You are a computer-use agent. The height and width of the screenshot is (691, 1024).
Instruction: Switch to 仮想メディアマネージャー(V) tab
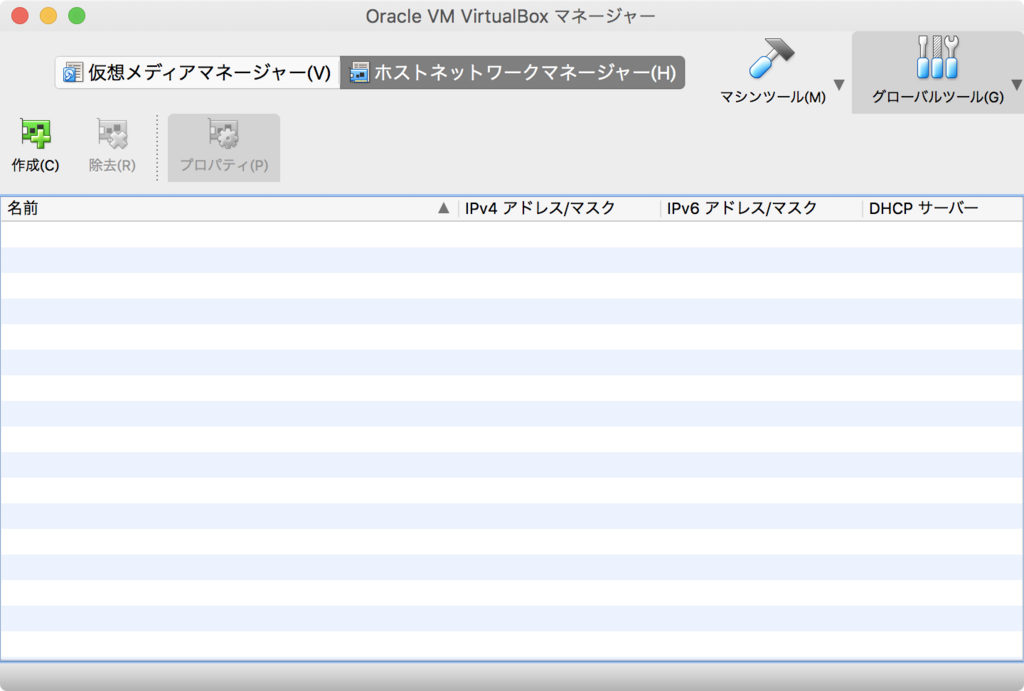pos(197,72)
